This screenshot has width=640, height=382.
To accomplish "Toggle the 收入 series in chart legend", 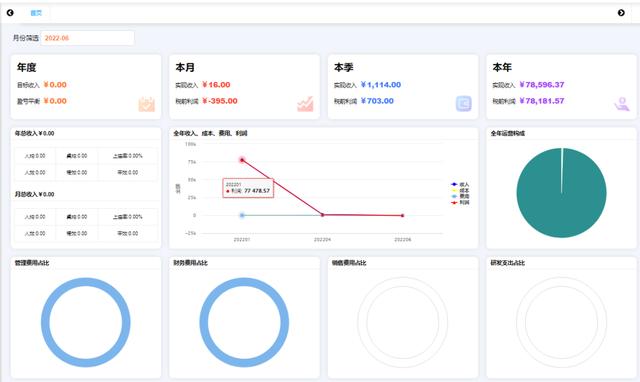I will click(460, 184).
